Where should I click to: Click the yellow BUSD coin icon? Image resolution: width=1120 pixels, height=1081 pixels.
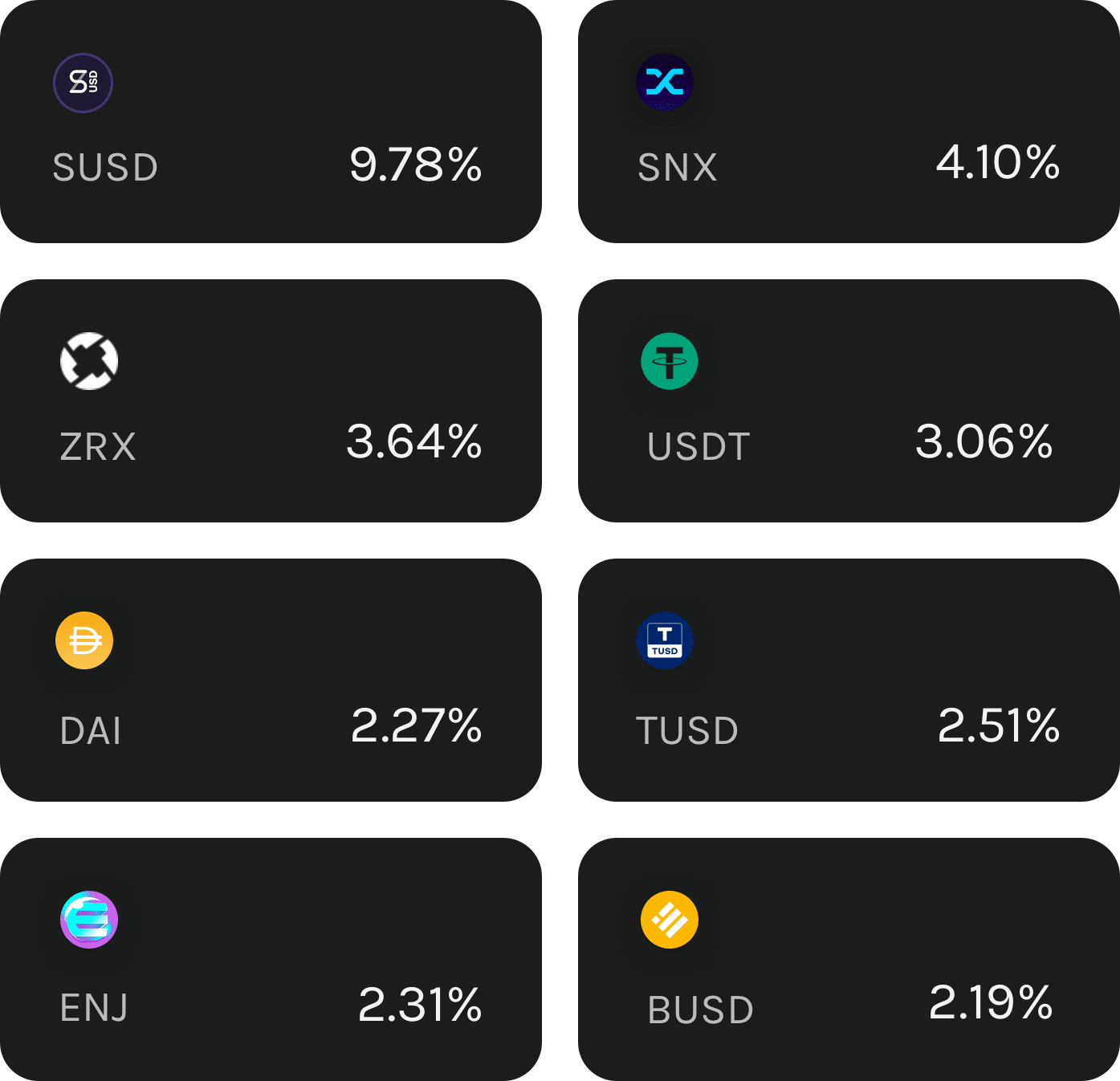669,920
